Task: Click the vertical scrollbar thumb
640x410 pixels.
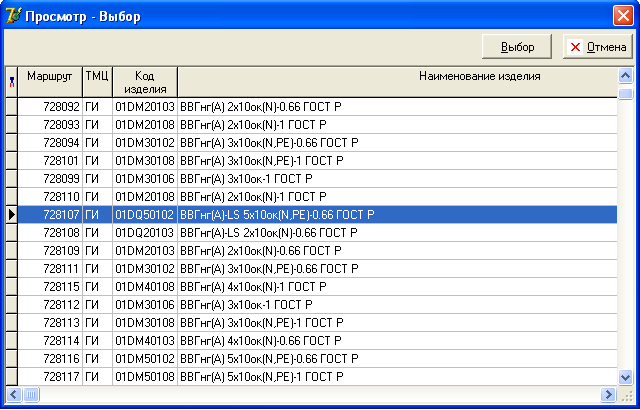Action: (x=625, y=93)
